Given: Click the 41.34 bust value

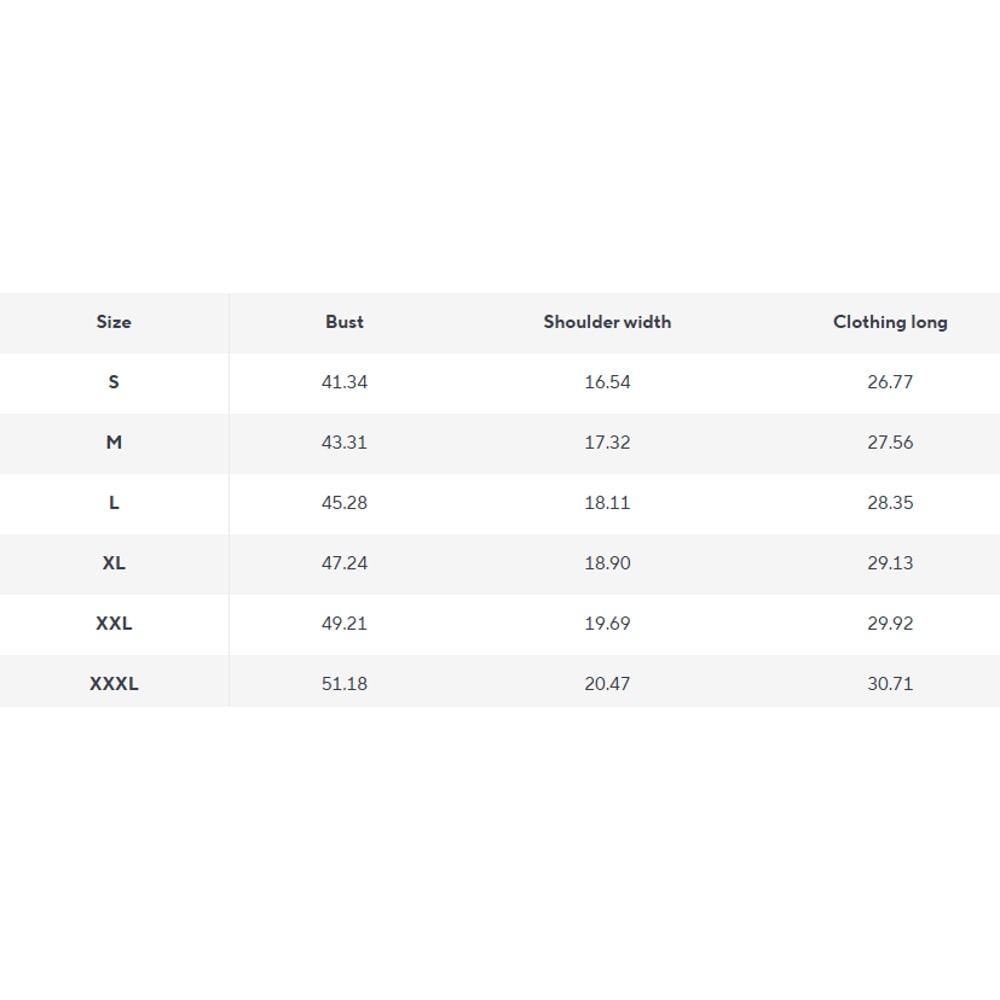Looking at the screenshot, I should pyautogui.click(x=344, y=382).
